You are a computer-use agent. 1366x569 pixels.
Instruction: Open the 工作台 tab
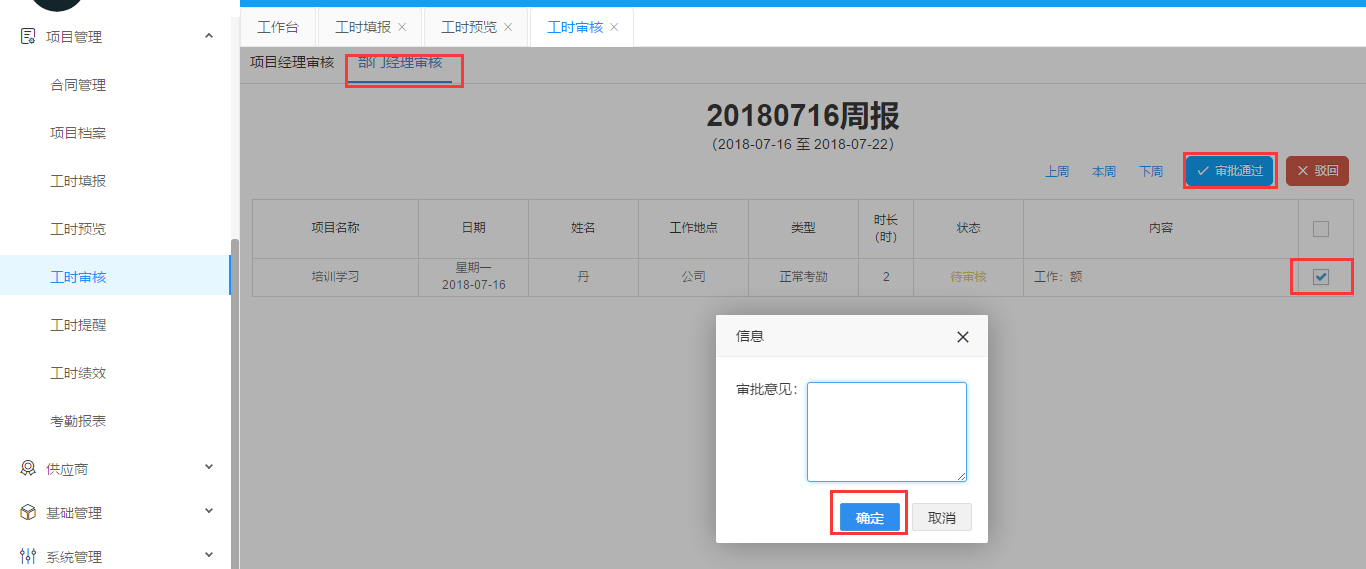coord(278,27)
